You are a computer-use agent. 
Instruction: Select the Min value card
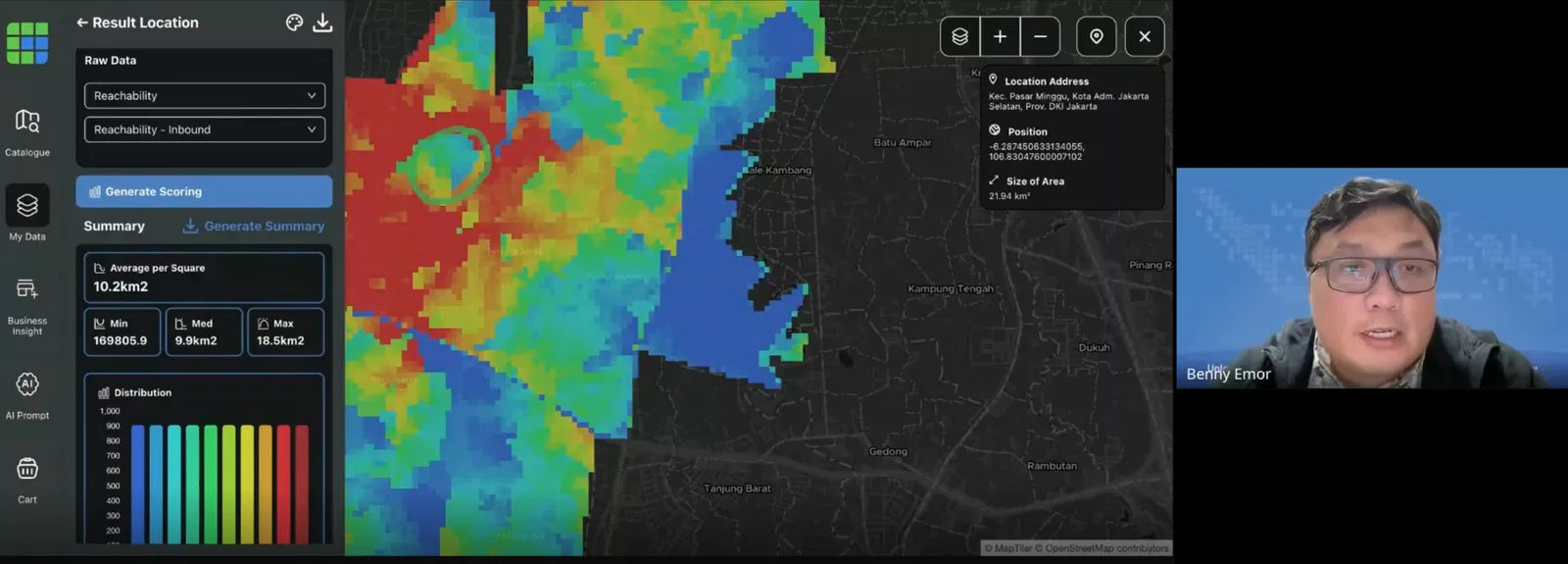122,333
